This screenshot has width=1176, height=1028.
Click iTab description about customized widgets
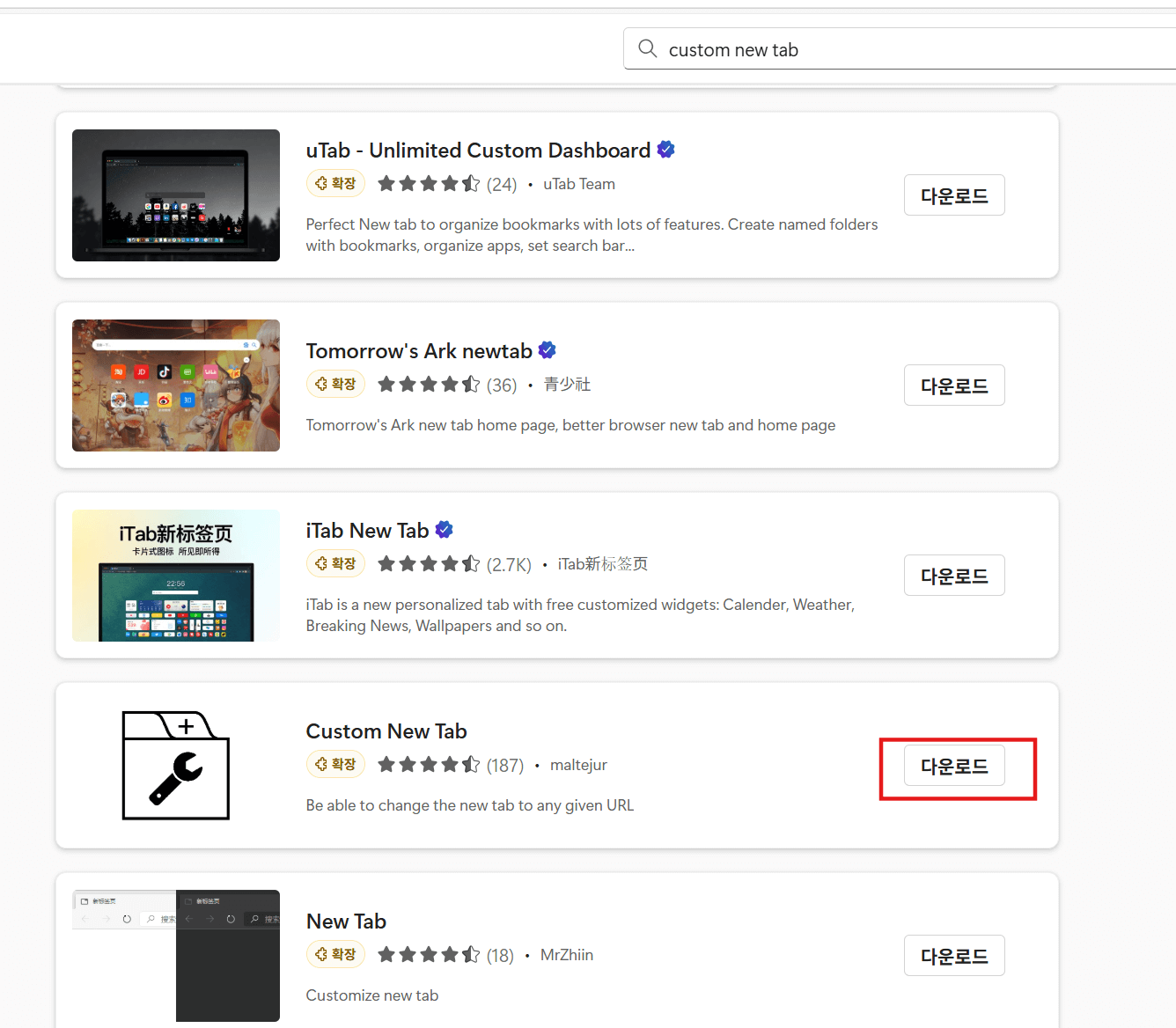point(580,615)
